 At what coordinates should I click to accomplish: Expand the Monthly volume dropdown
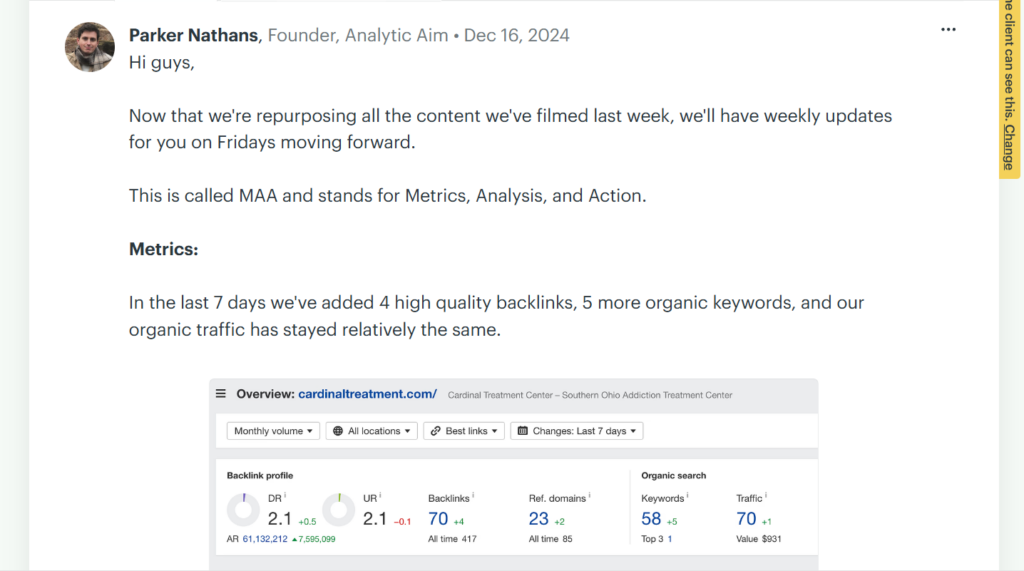[273, 431]
